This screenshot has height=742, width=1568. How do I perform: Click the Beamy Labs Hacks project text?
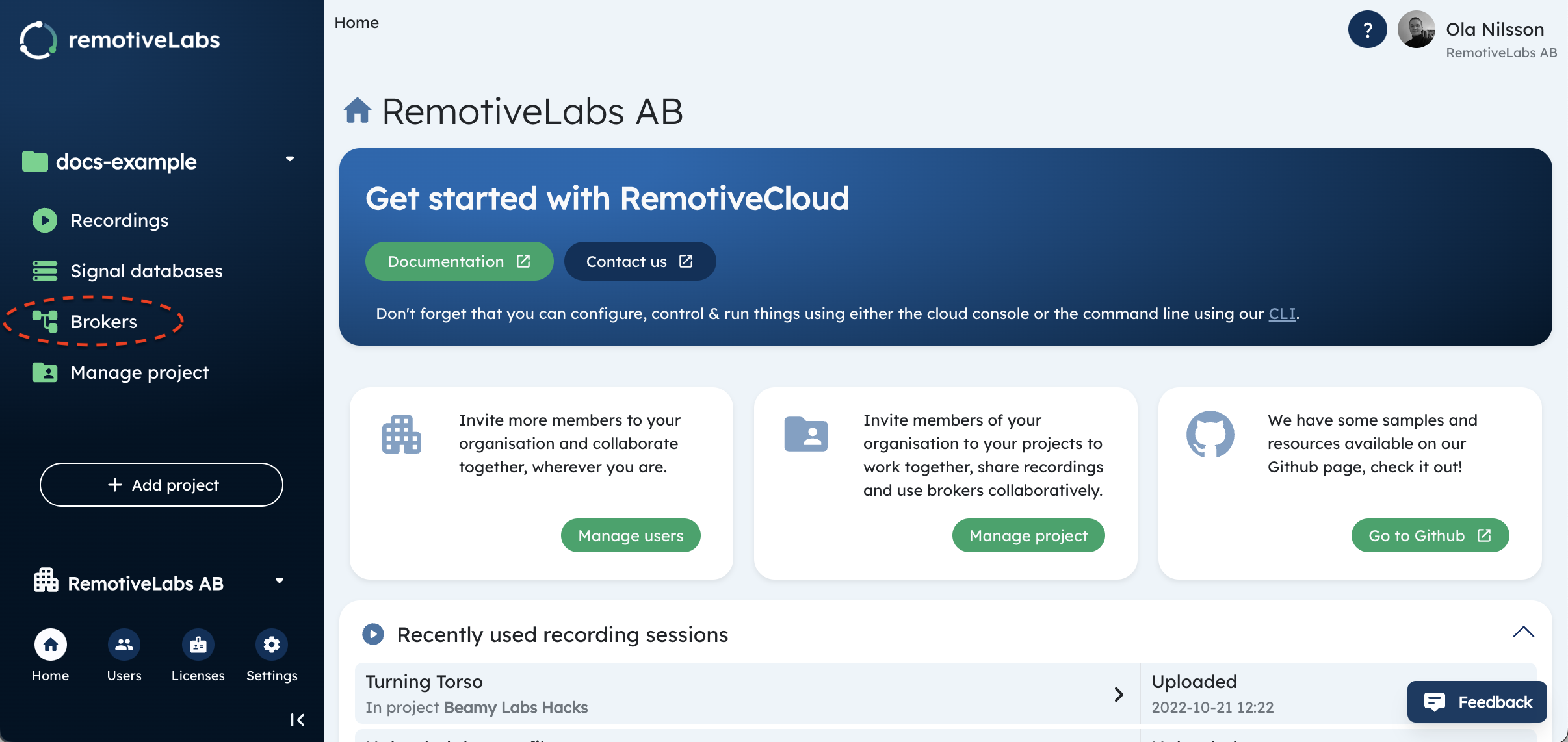[516, 708]
